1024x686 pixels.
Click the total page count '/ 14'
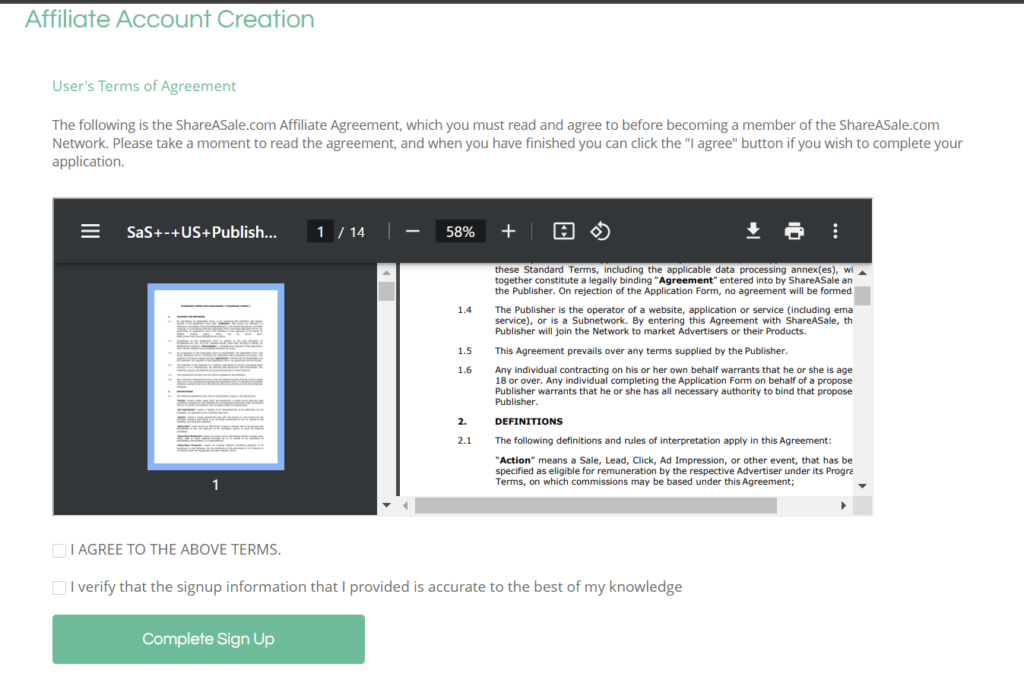[352, 232]
